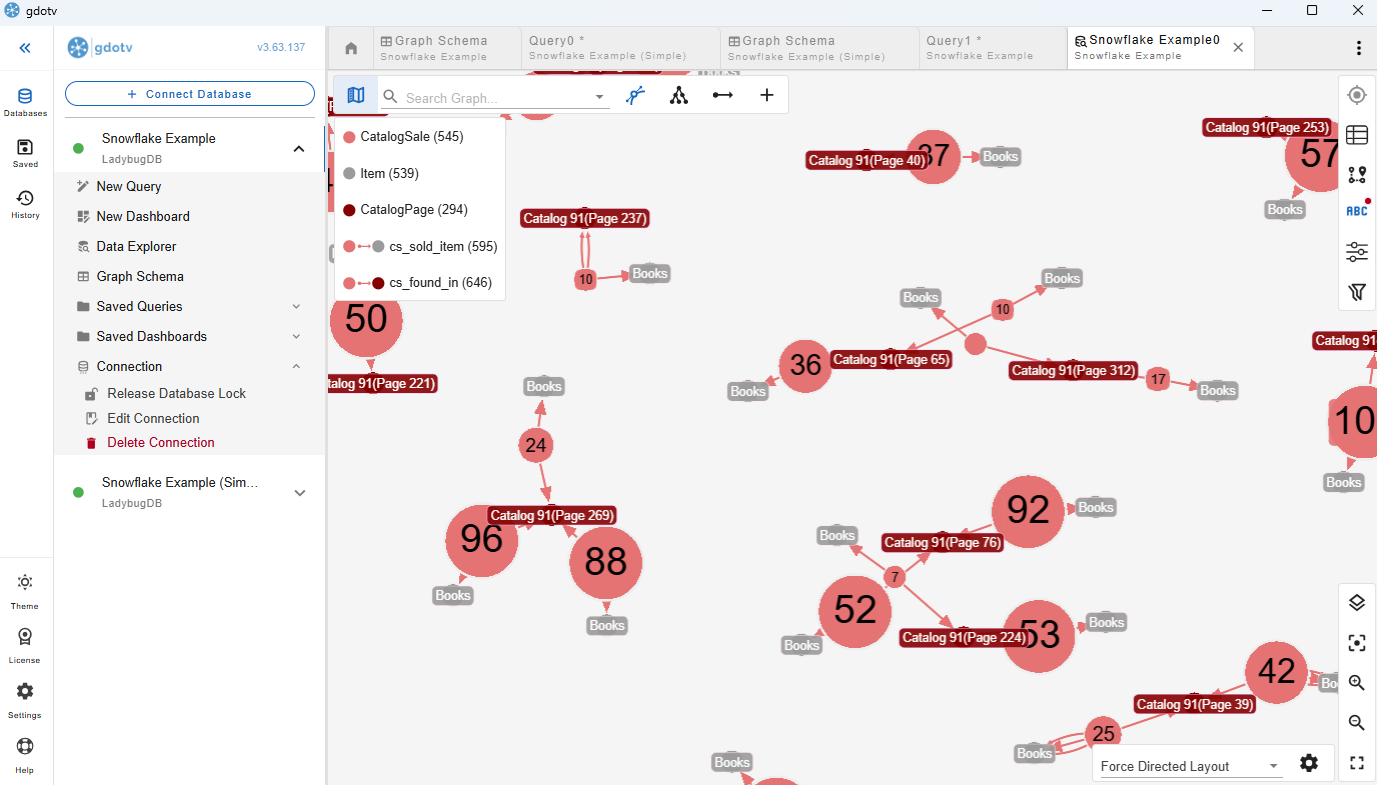Go to the Home tab icon

point(351,48)
